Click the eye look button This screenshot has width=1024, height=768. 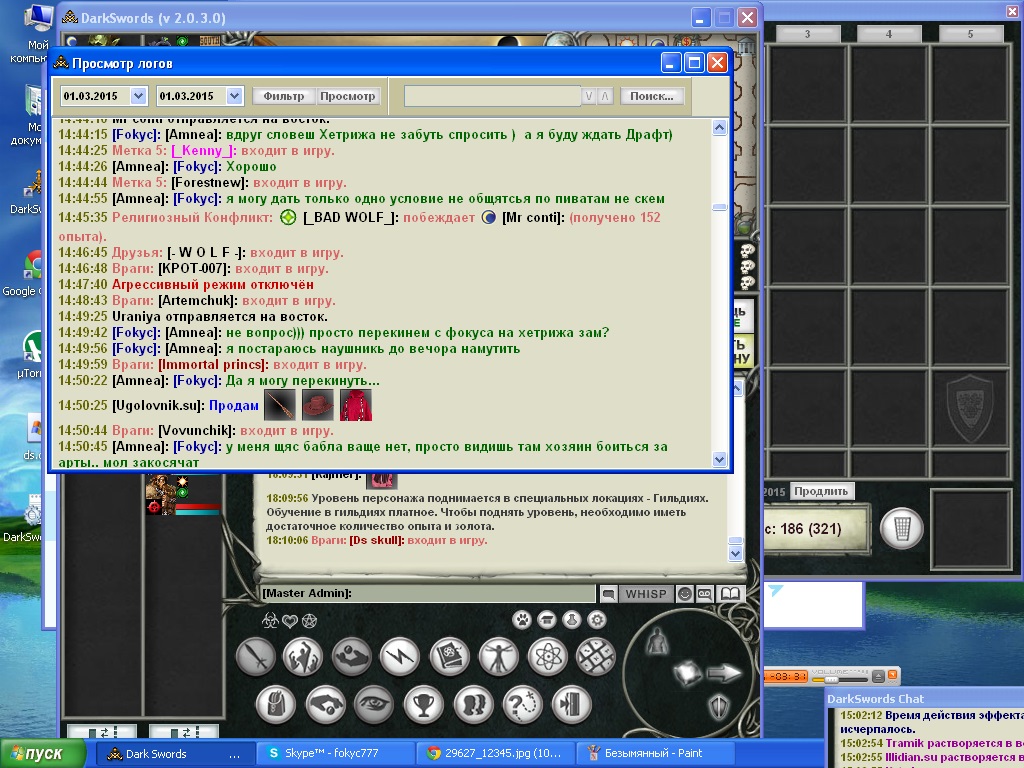374,705
